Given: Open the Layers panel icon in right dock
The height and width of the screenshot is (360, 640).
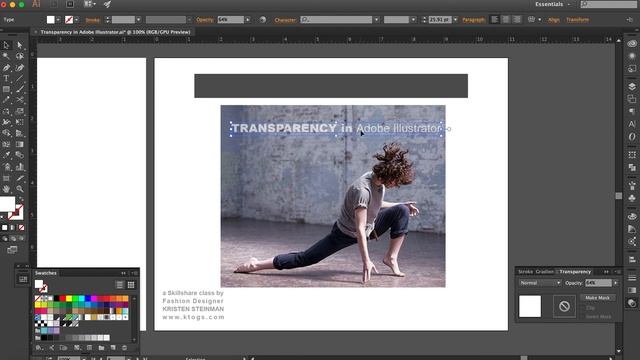Looking at the screenshot, I should click(632, 86).
